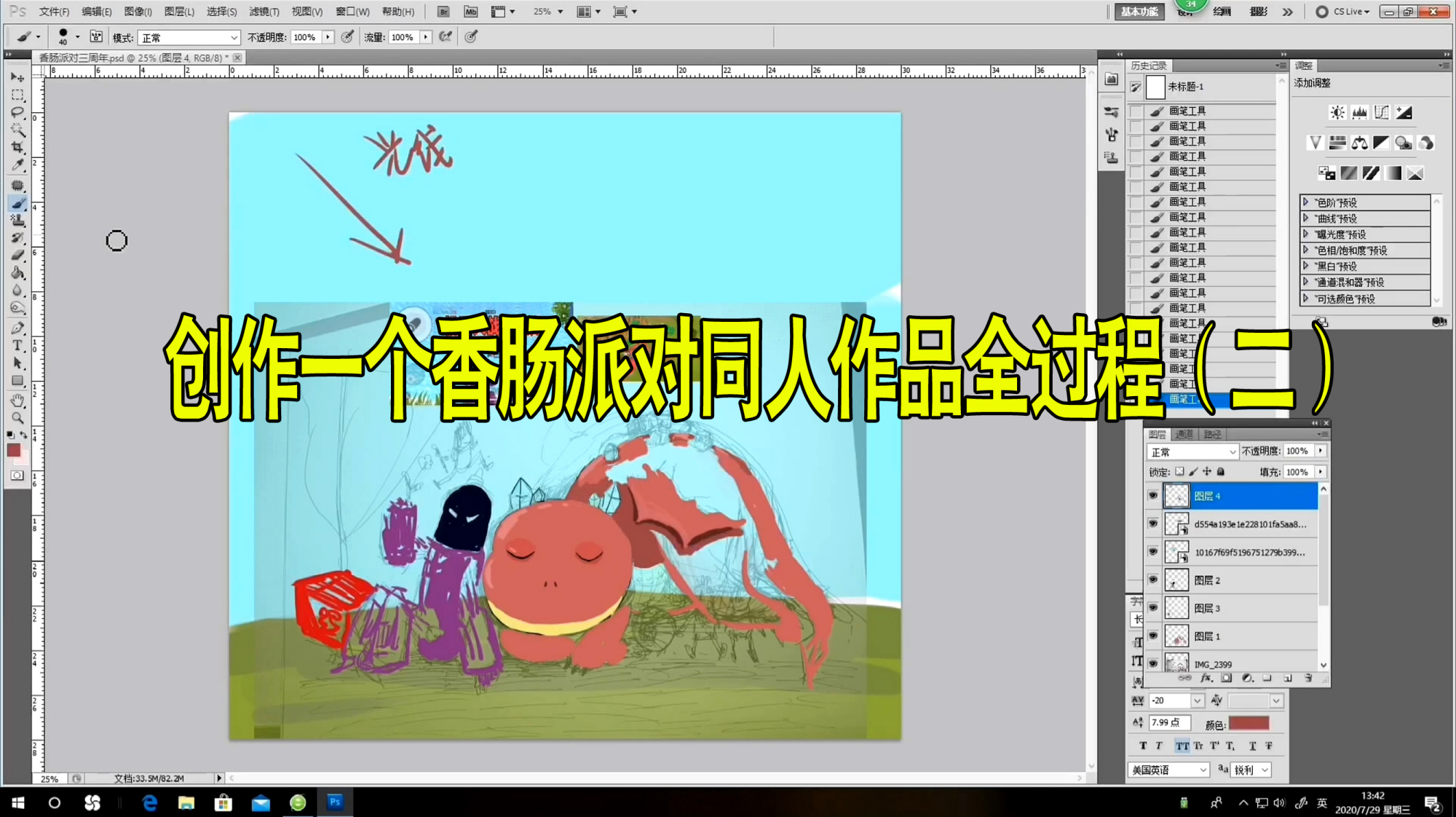Expand the "色阶"预设 group in Adjustments
The image size is (1456, 817).
pos(1305,202)
